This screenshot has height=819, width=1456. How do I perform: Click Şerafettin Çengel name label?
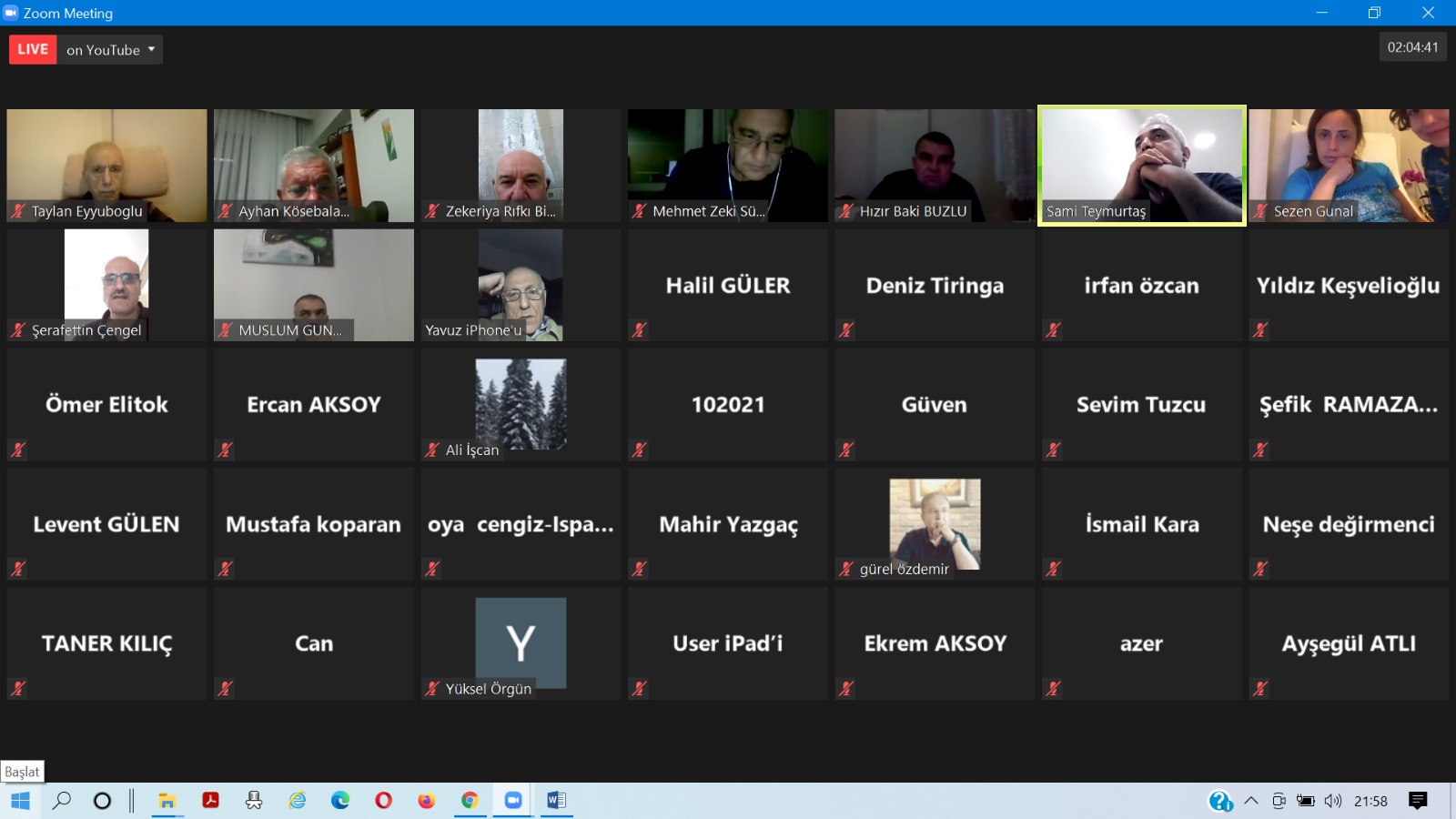coord(86,330)
